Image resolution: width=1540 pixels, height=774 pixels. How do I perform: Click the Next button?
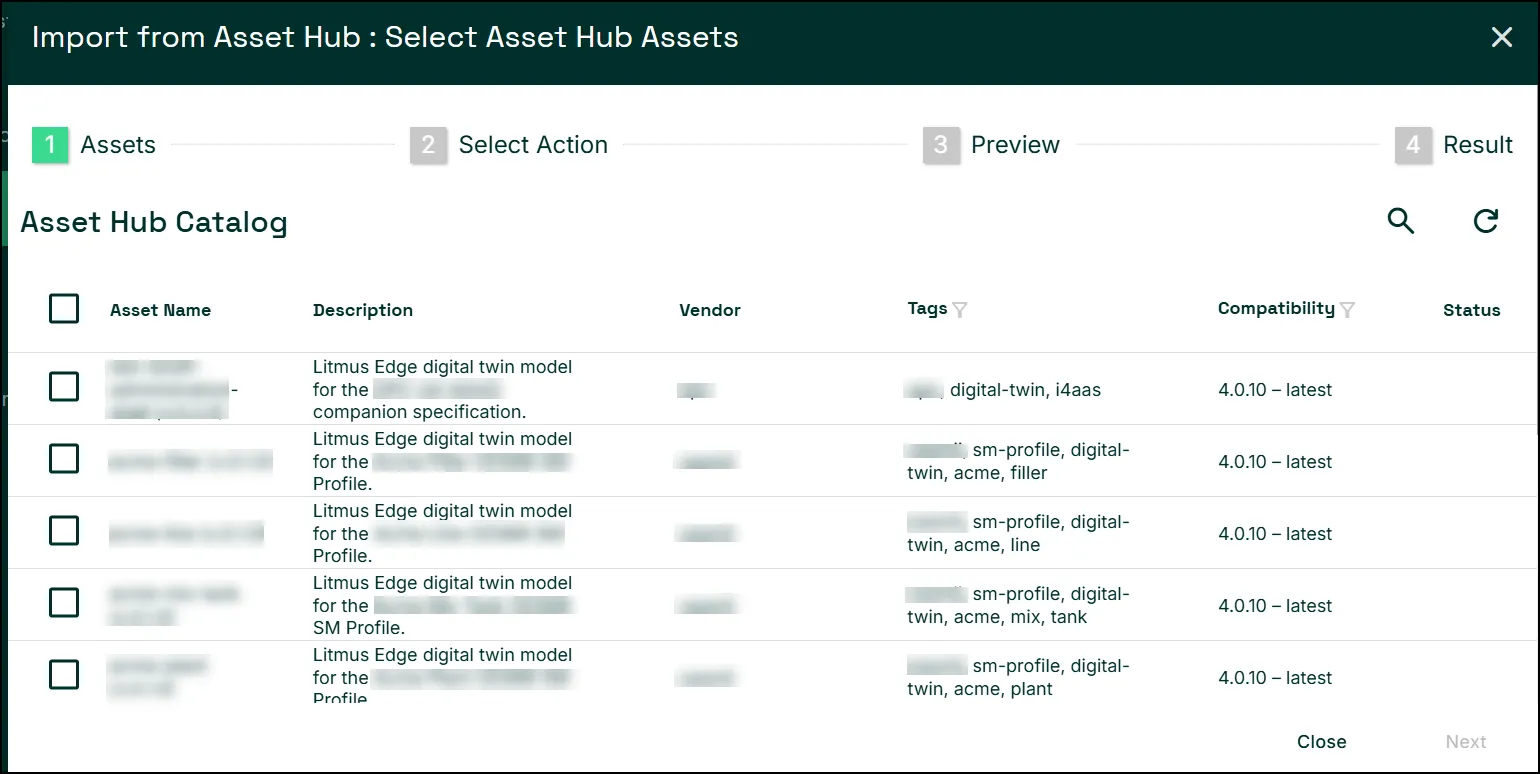pyautogui.click(x=1466, y=742)
